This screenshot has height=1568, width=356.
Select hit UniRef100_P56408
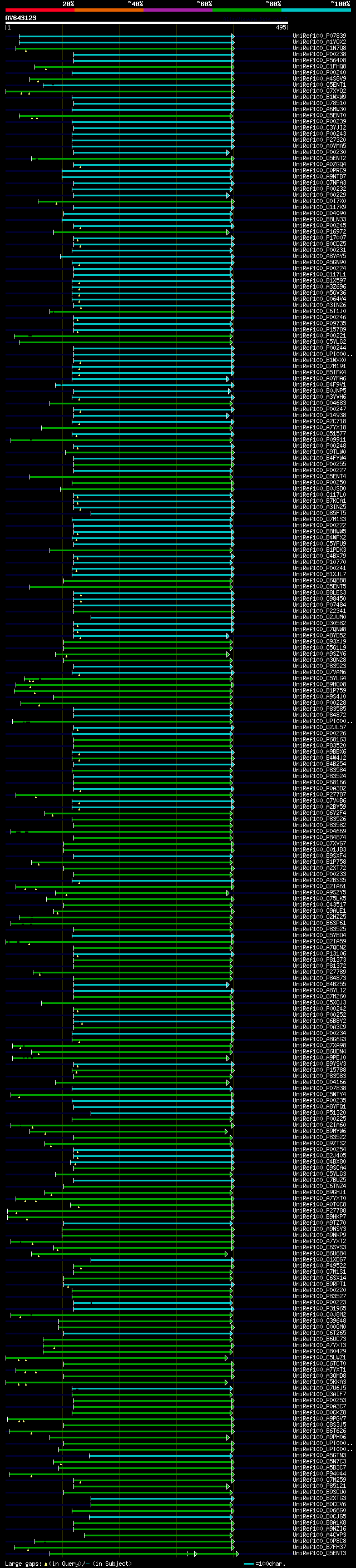[x=319, y=60]
